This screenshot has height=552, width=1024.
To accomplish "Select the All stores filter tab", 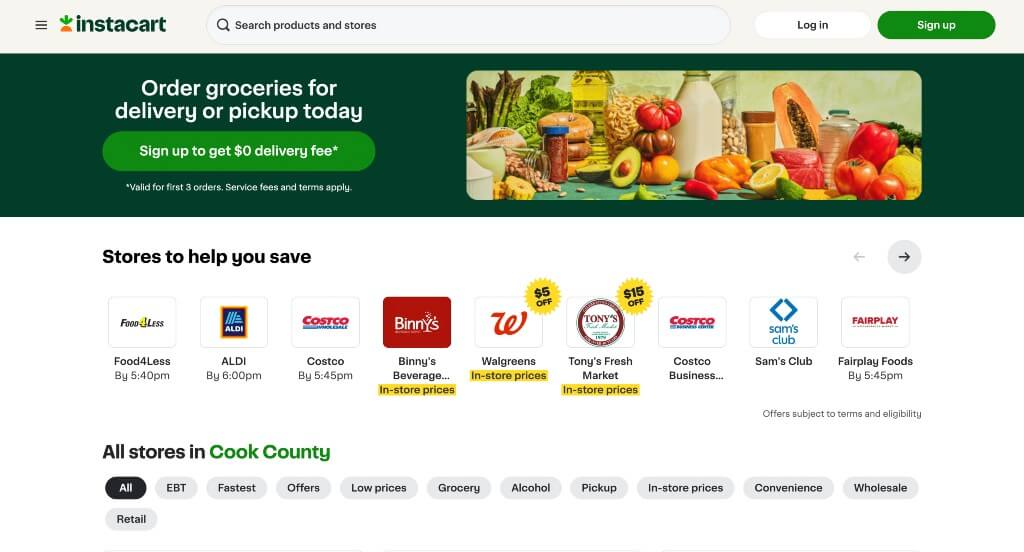I will point(125,488).
